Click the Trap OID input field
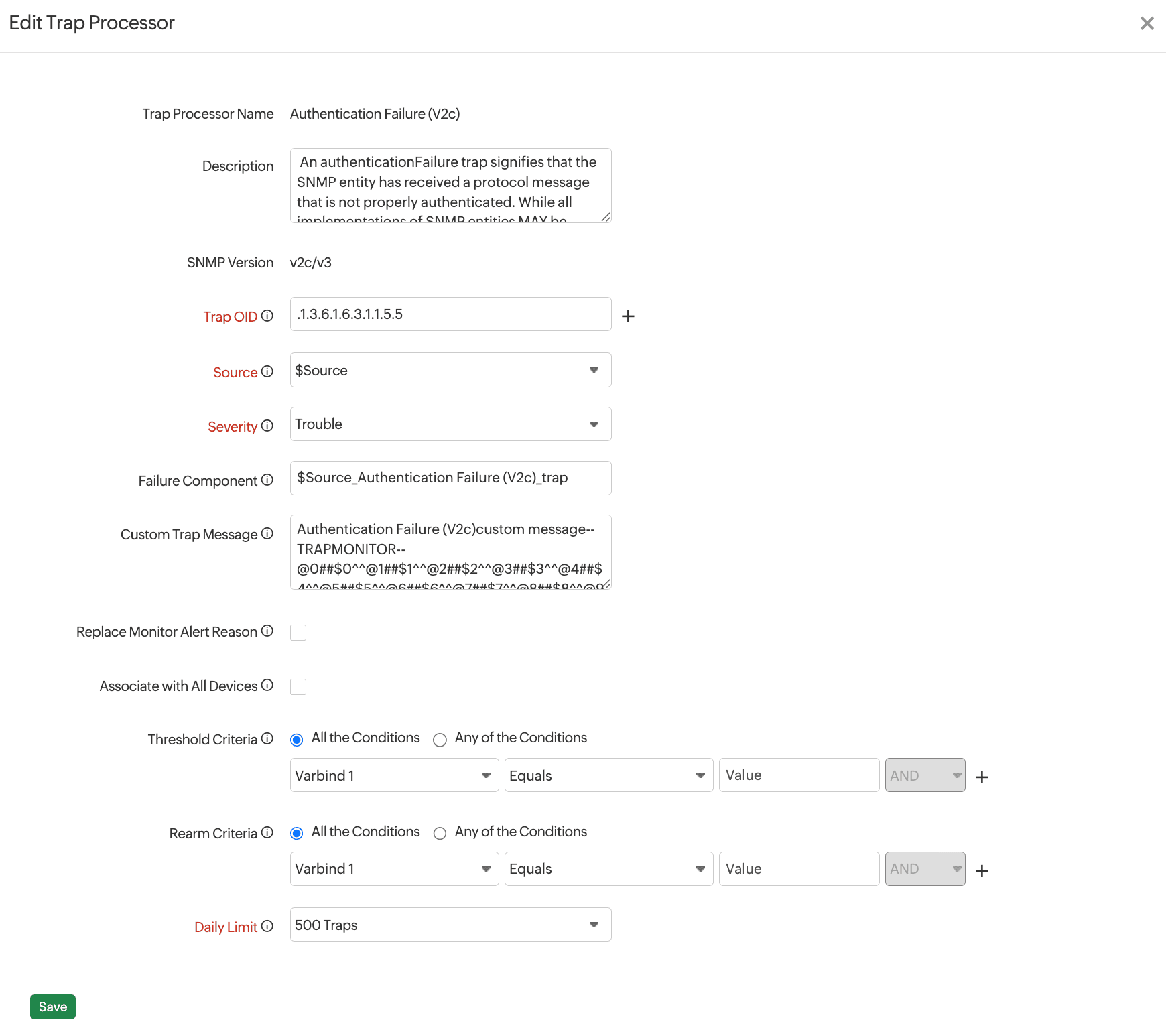This screenshot has height=1036, width=1166. tap(450, 314)
